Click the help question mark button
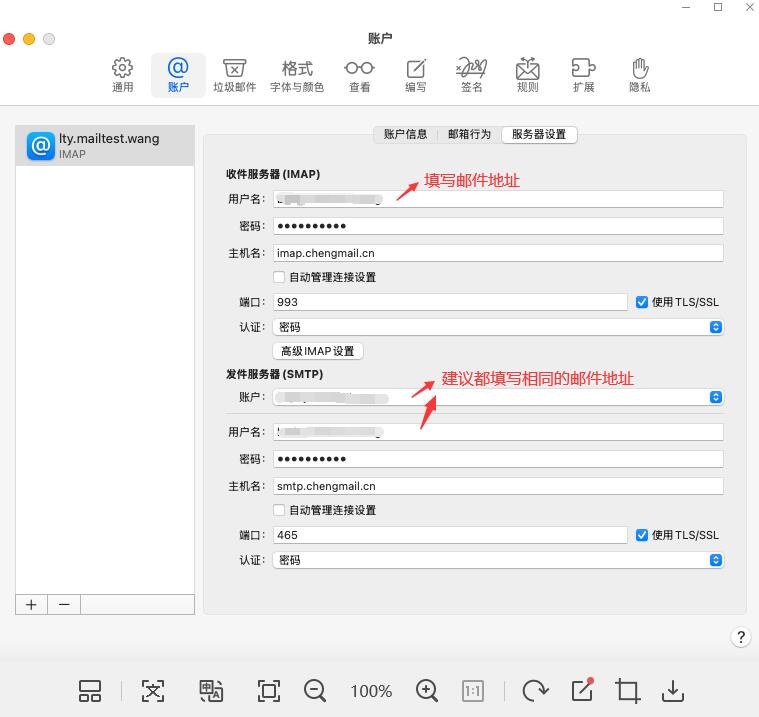759x717 pixels. coord(741,637)
